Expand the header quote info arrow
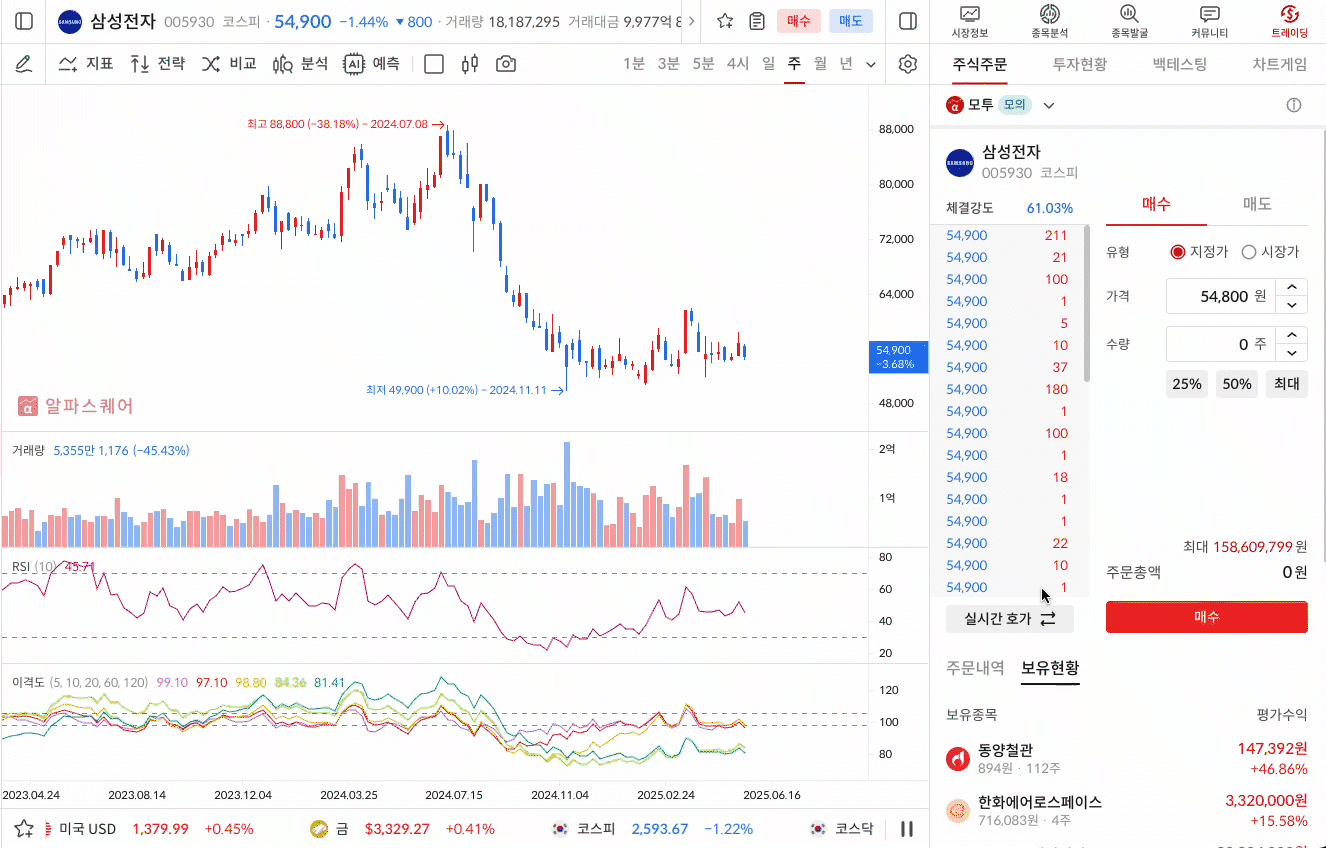Viewport: 1326px width, 848px height. click(692, 21)
